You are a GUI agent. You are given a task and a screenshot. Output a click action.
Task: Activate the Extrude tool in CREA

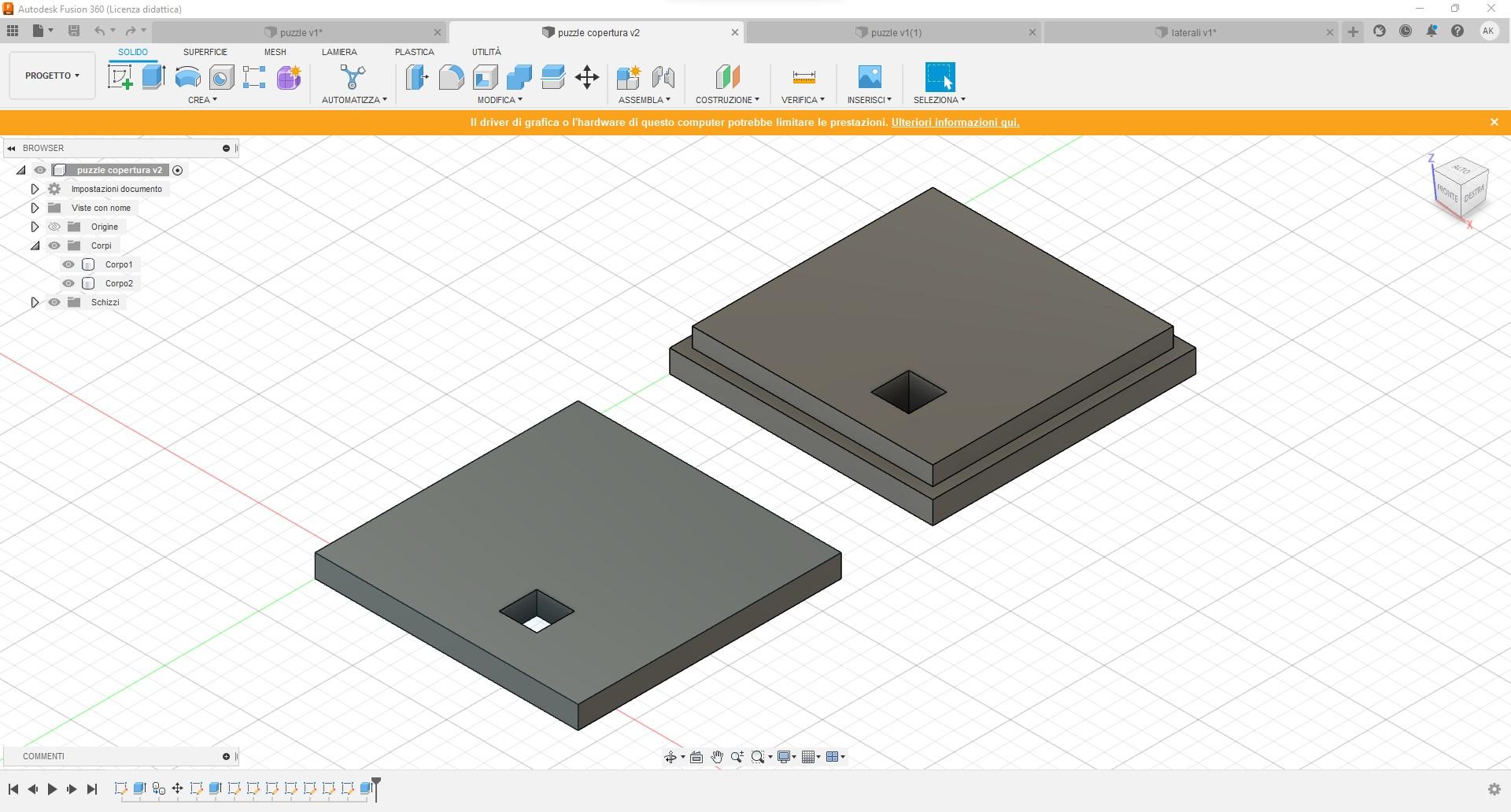click(153, 77)
